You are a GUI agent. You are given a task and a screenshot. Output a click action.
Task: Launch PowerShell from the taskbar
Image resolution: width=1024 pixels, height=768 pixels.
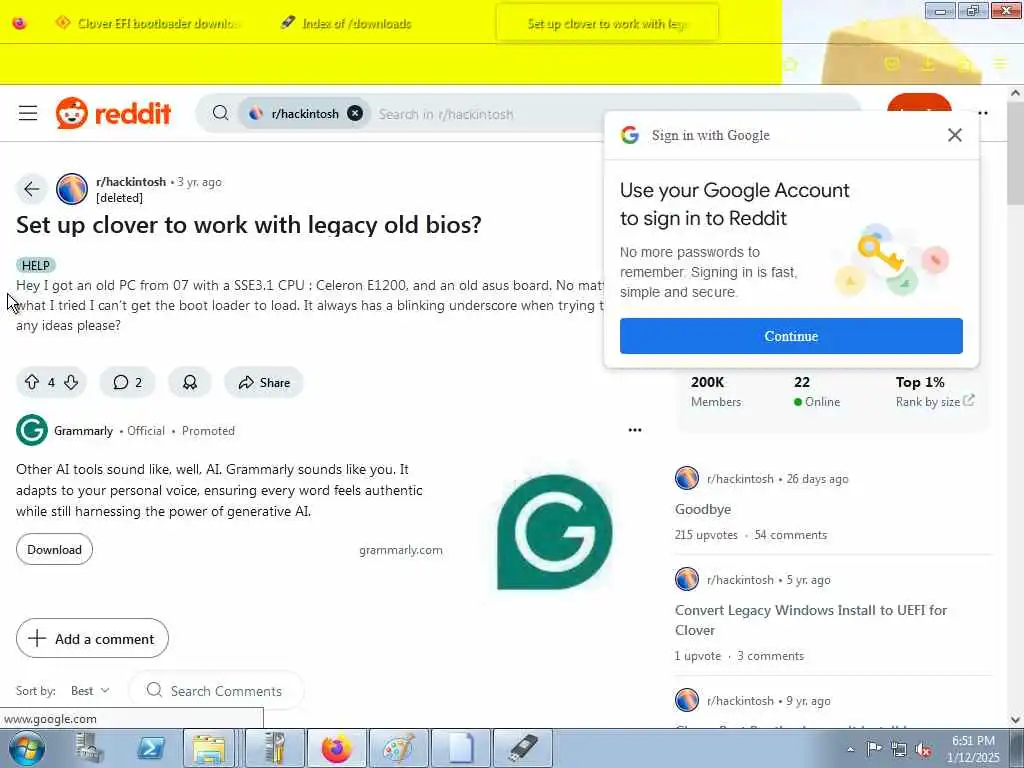coord(151,748)
